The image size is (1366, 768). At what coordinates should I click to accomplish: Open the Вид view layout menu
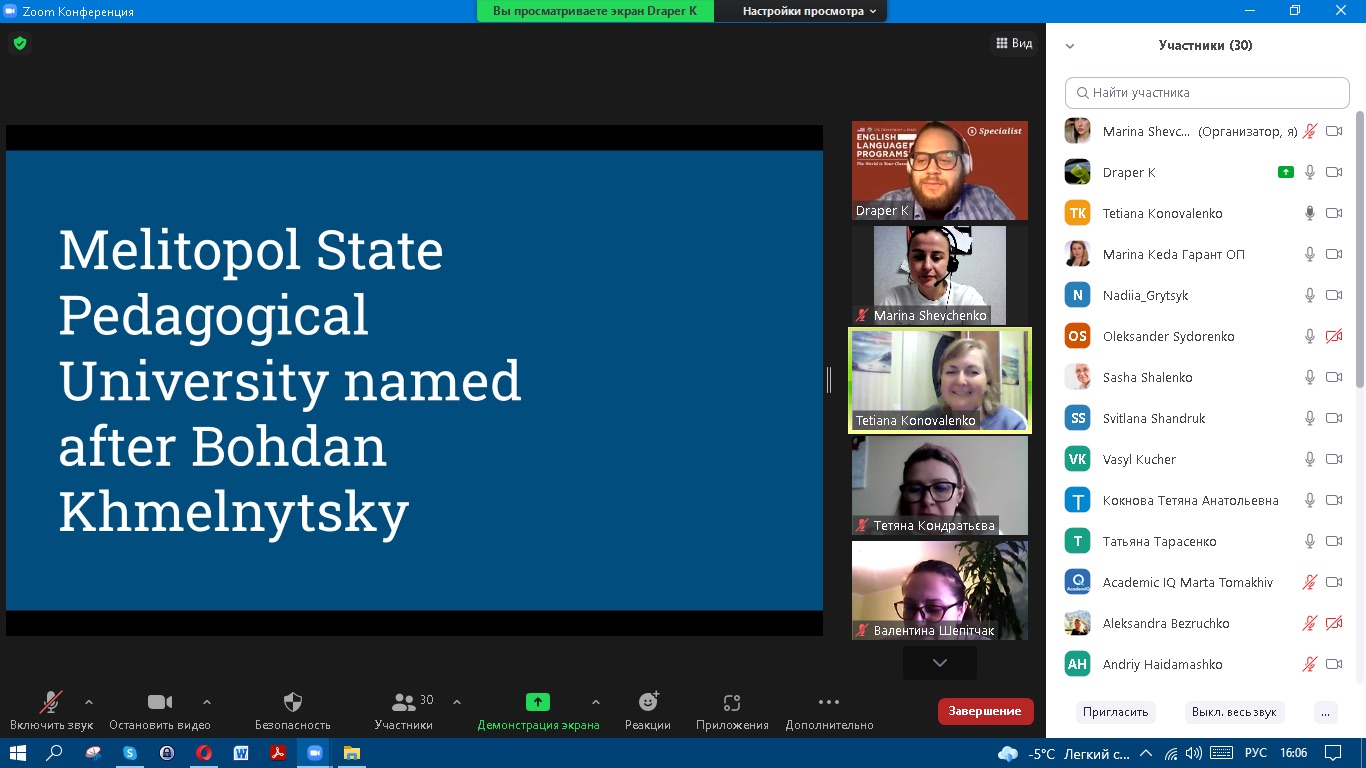(x=1014, y=43)
